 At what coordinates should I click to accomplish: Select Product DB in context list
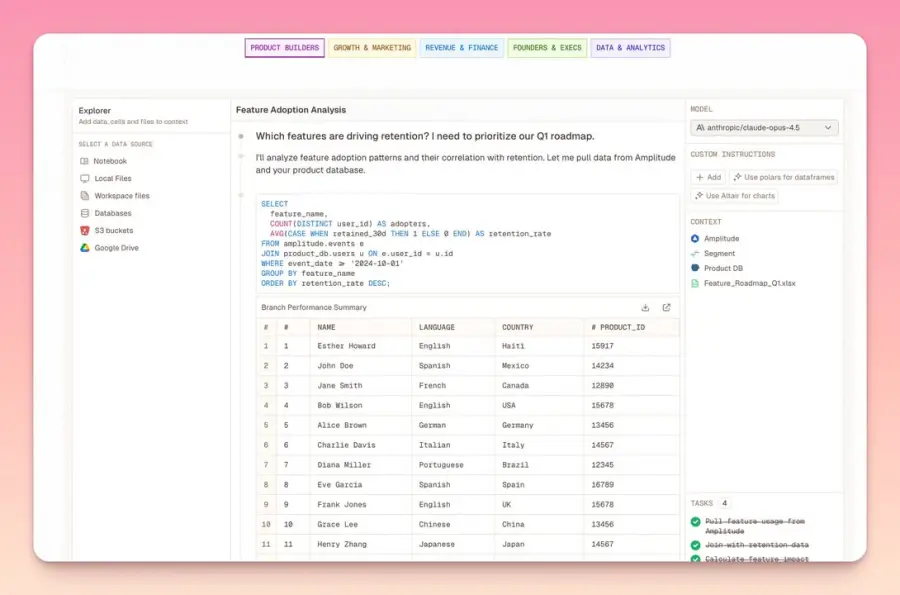(x=723, y=269)
